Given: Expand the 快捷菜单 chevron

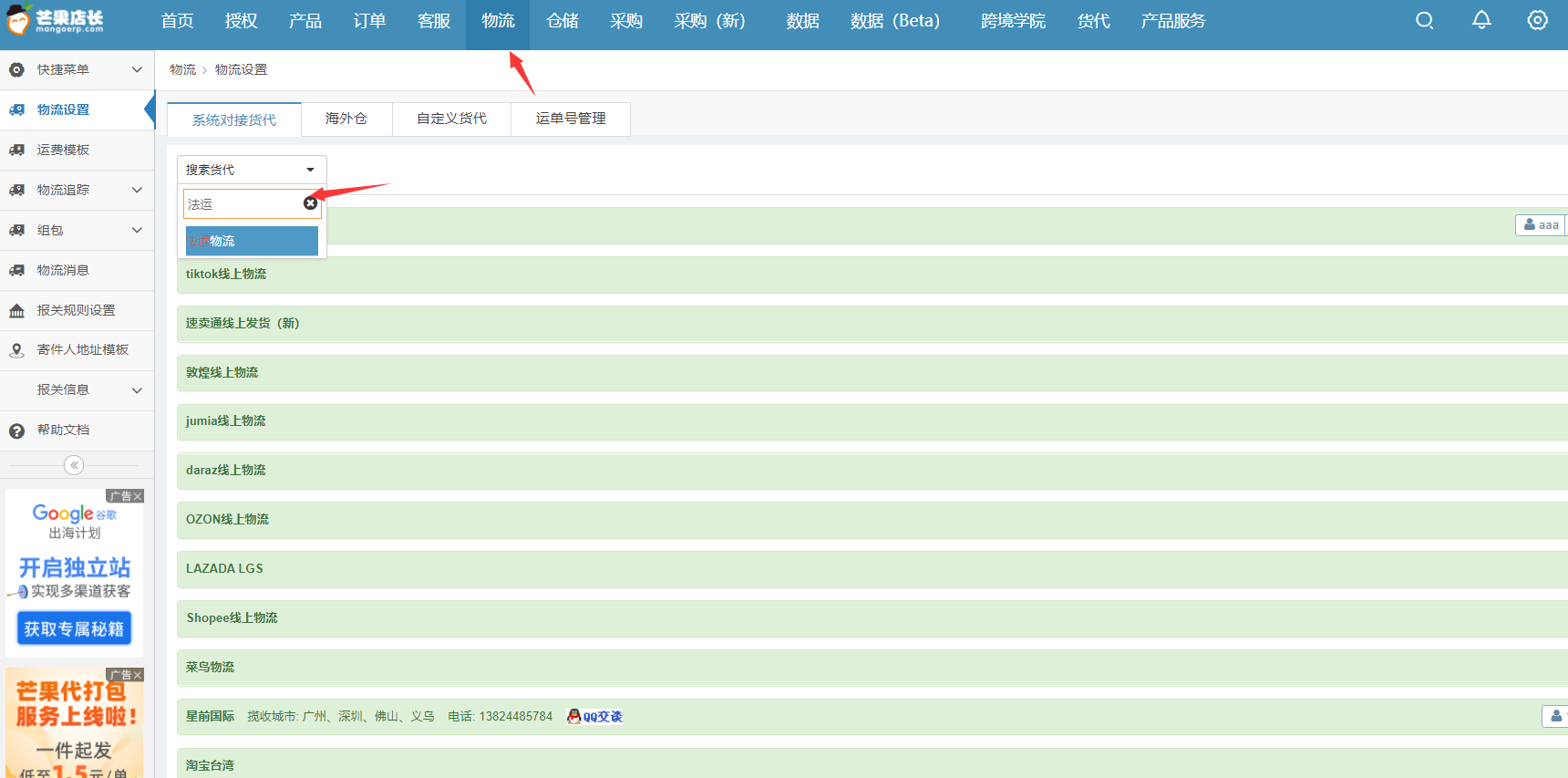Looking at the screenshot, I should pos(137,69).
